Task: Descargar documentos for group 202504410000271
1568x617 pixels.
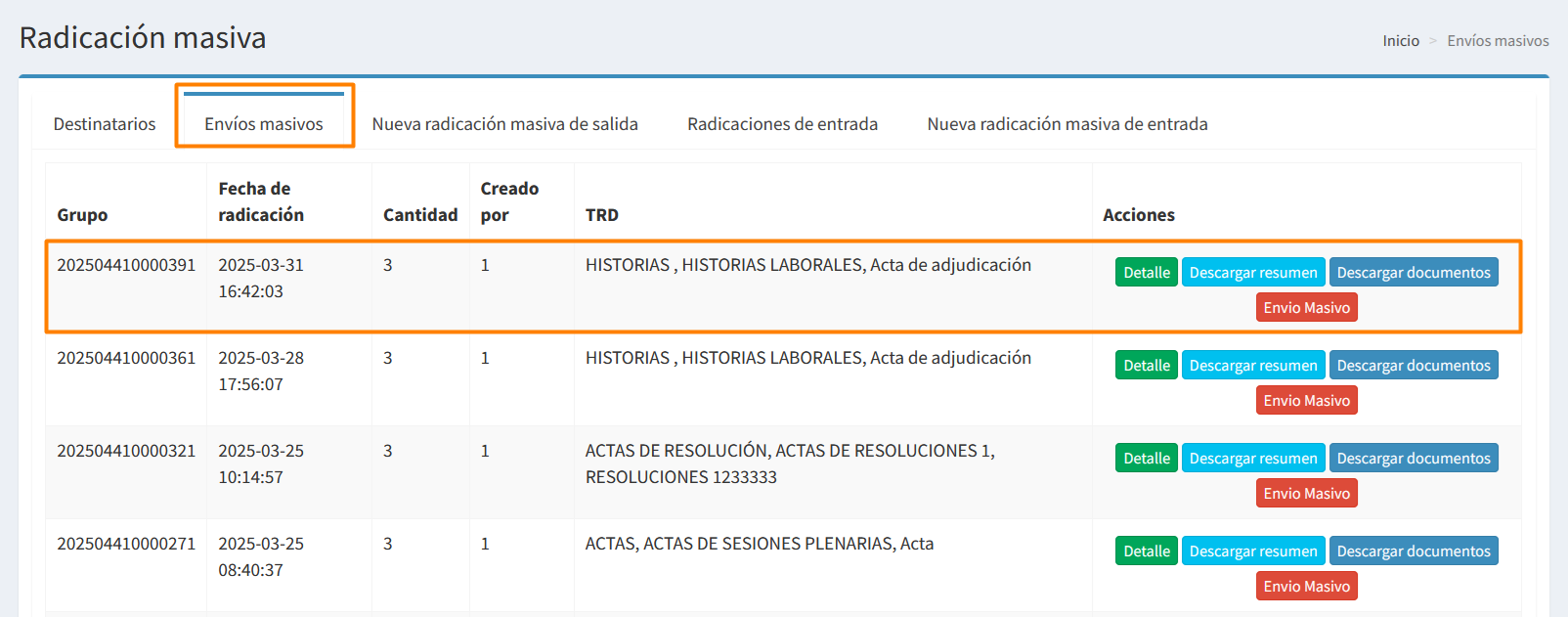Action: click(1414, 551)
